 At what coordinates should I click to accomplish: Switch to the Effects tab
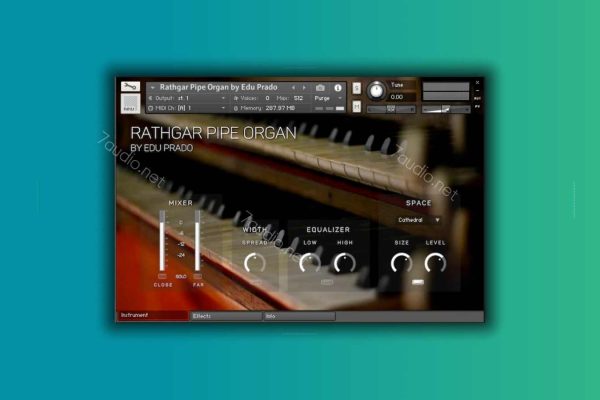[x=226, y=316]
